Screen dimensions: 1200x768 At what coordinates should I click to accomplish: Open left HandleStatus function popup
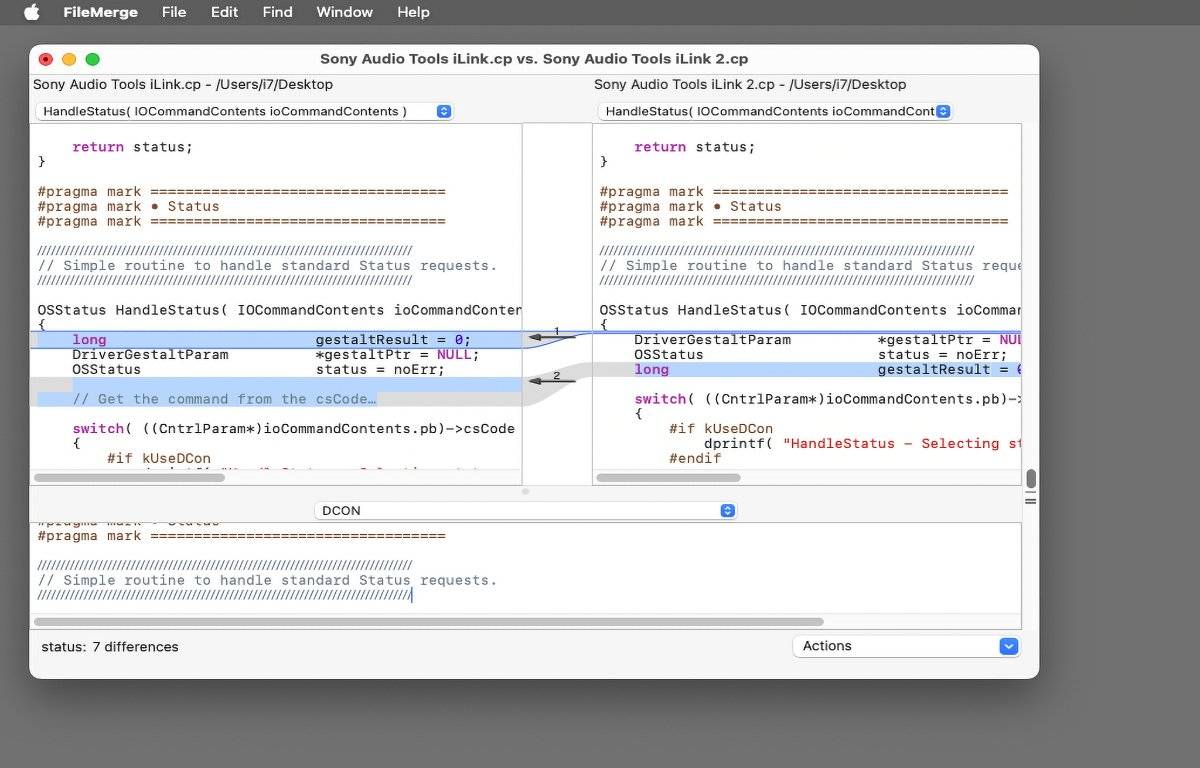[244, 111]
